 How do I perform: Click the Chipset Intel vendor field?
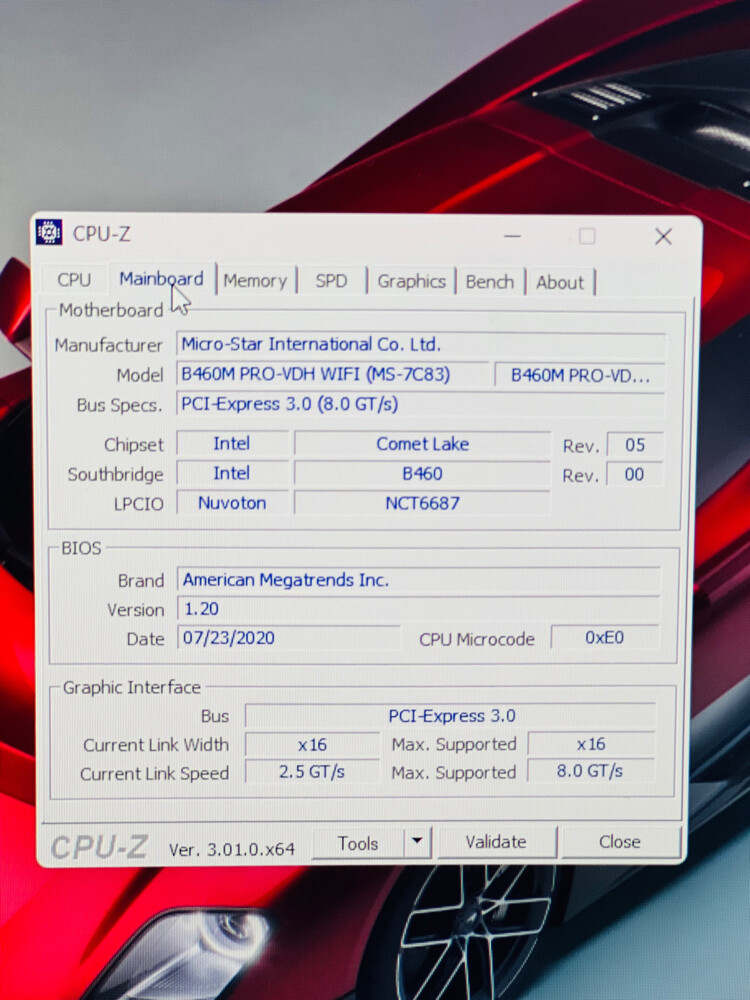coord(232,443)
